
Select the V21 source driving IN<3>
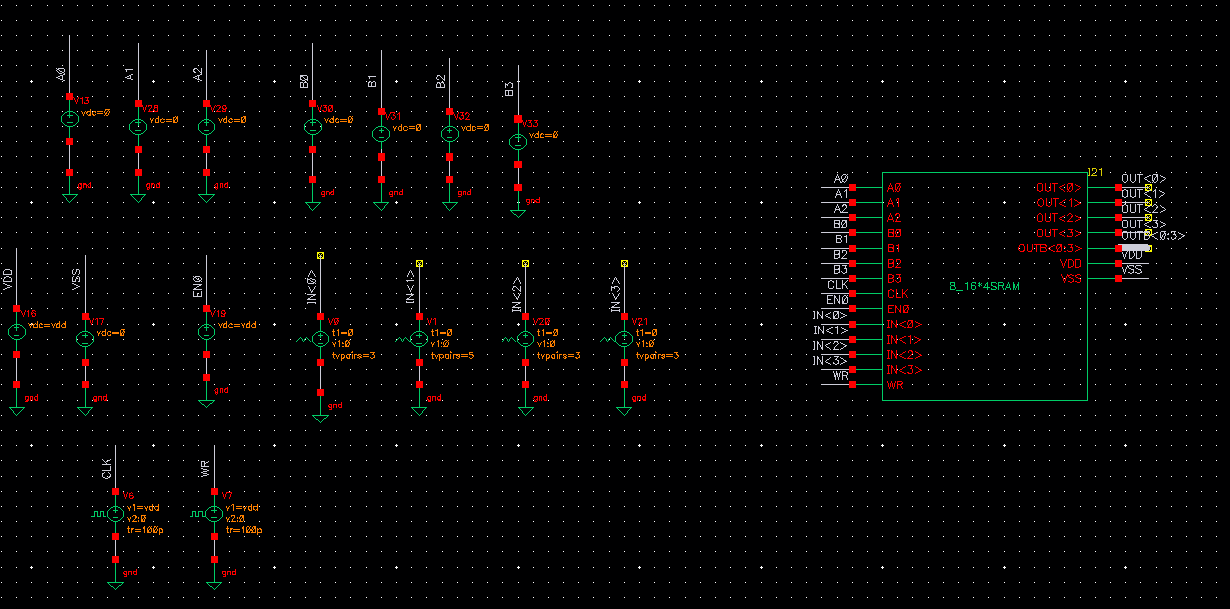pos(624,340)
